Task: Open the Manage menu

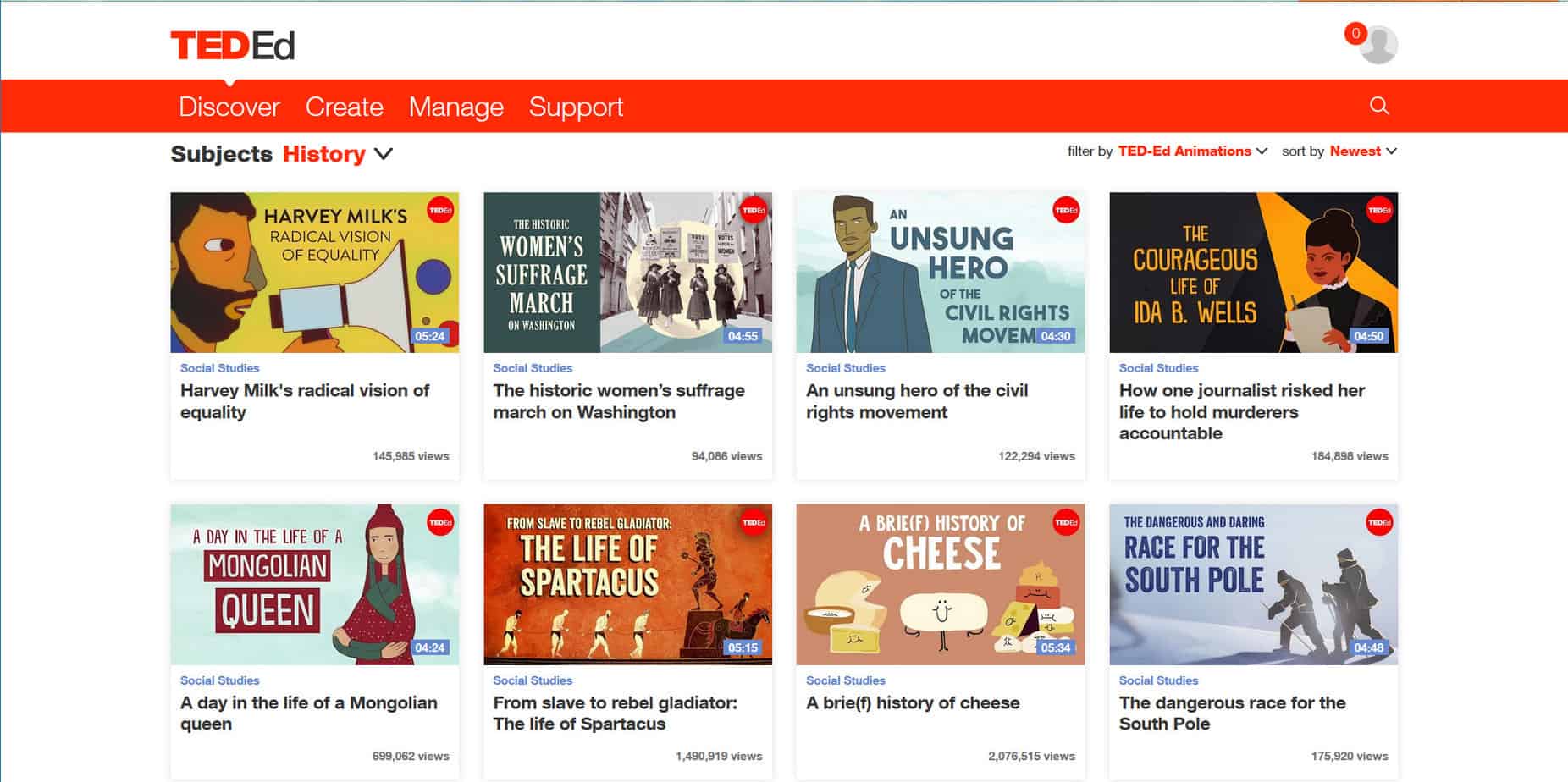Action: point(456,107)
